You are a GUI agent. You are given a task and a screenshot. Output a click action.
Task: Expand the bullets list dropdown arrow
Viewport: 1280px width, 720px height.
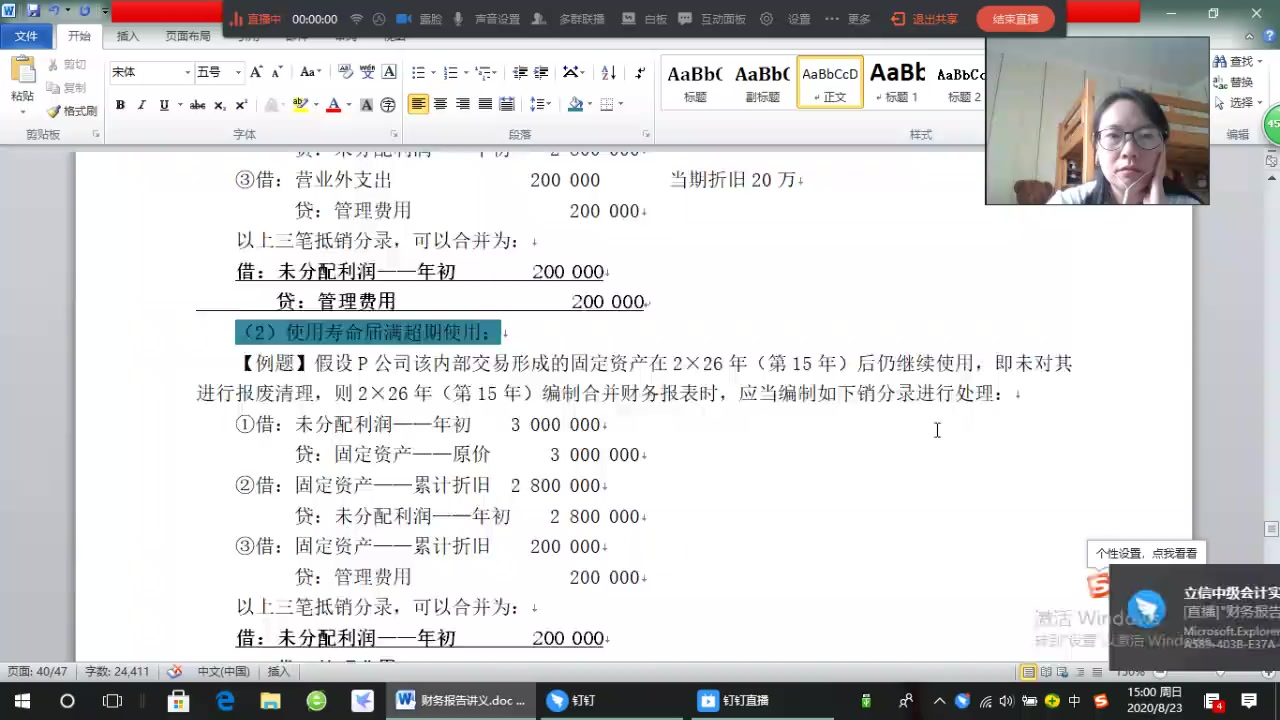[432, 73]
